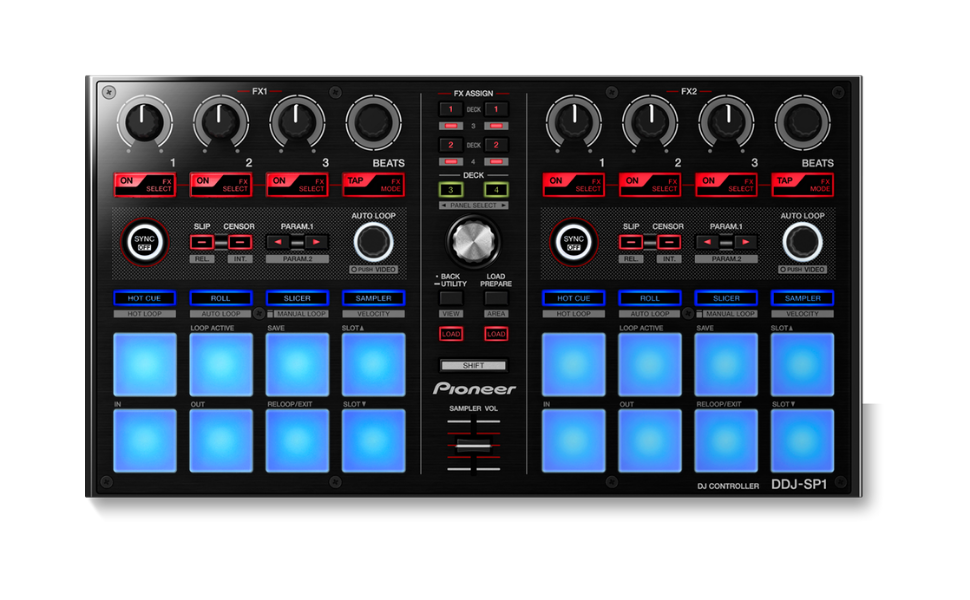Toggle FX1 effect 2 ON button
Viewport: 970px width, 600px height.
[221, 184]
